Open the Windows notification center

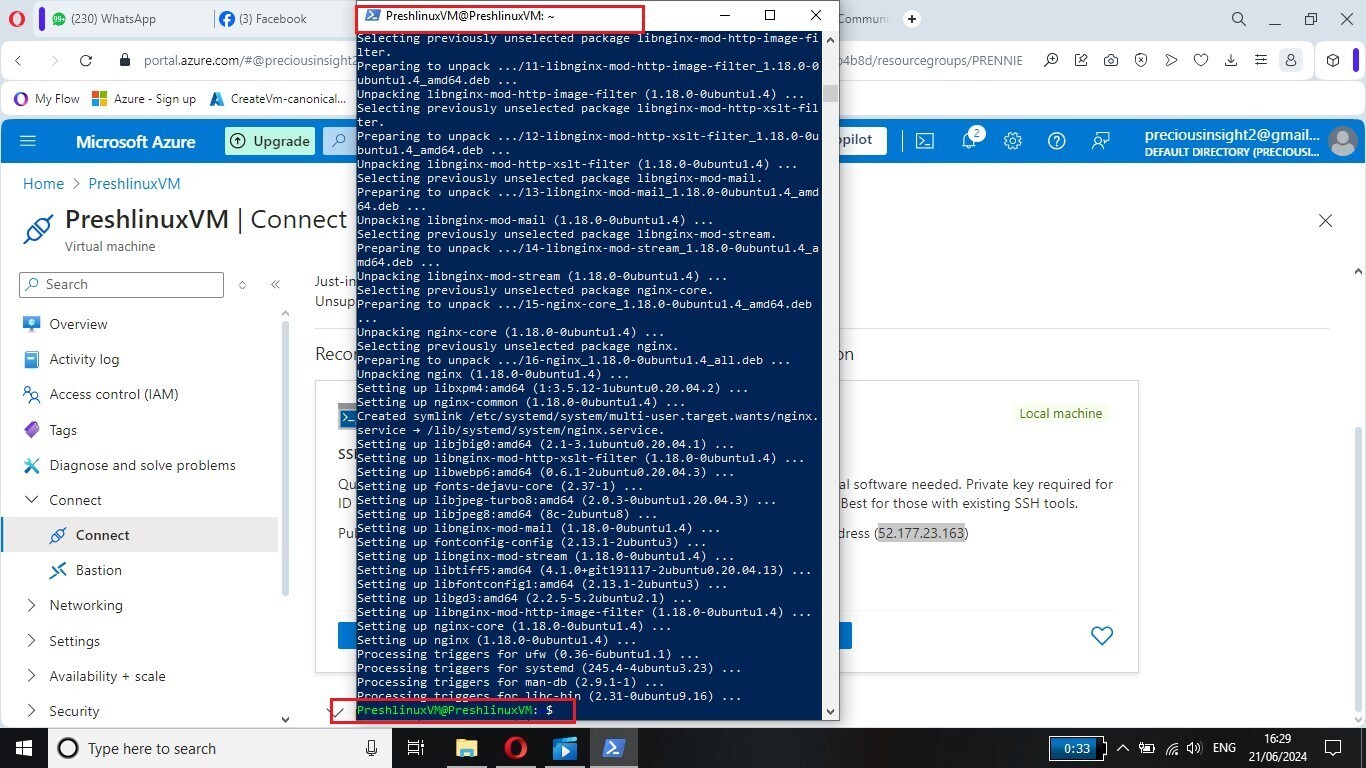pos(1332,748)
